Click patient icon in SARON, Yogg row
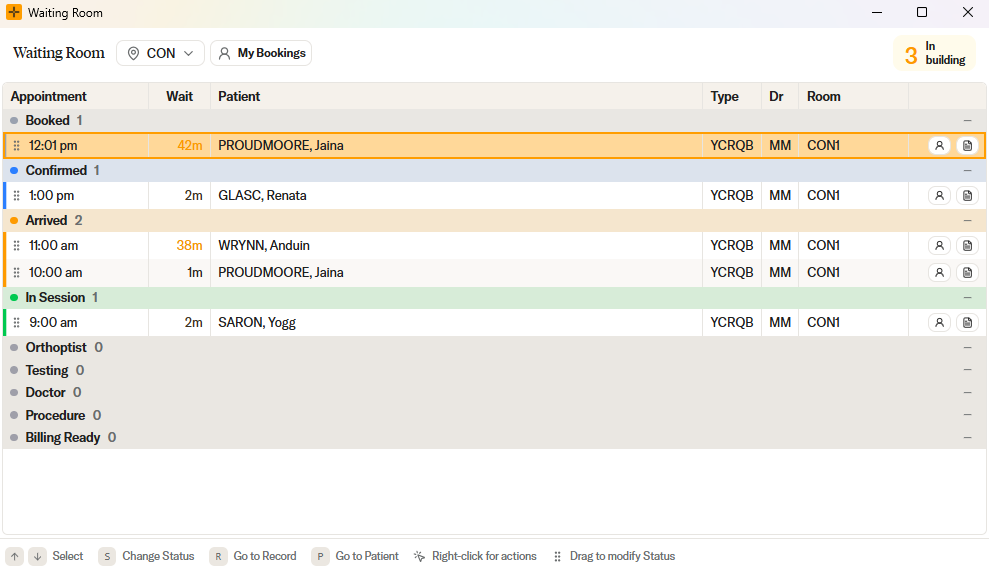This screenshot has width=989, height=571. [x=939, y=322]
